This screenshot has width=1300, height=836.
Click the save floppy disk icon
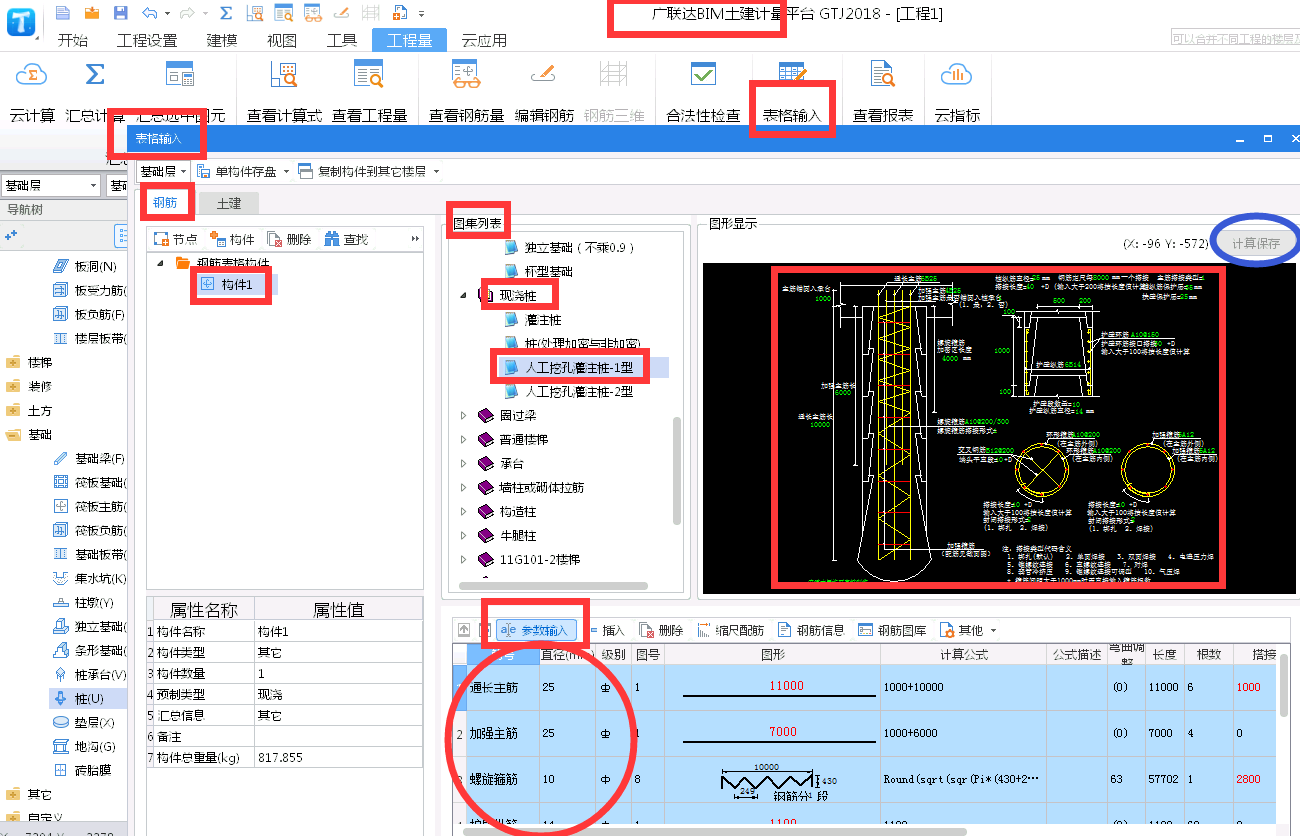pyautogui.click(x=121, y=13)
